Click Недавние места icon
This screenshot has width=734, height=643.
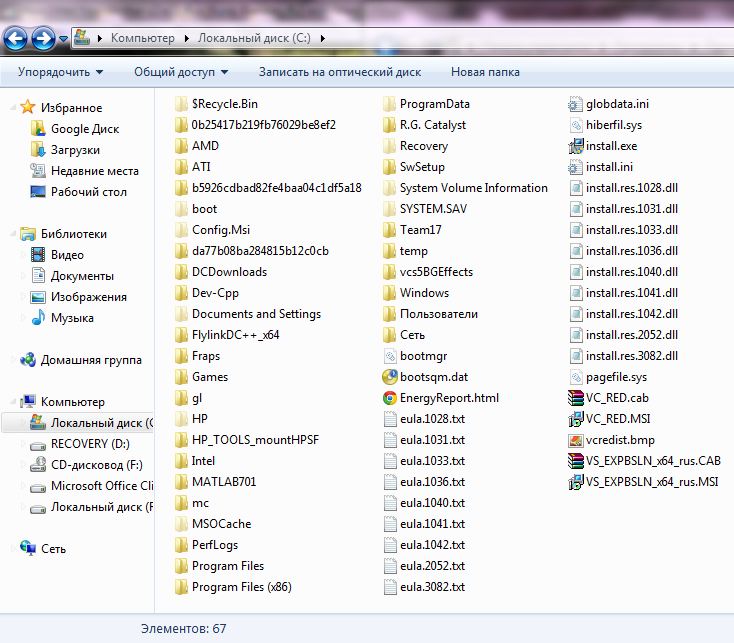(x=38, y=171)
